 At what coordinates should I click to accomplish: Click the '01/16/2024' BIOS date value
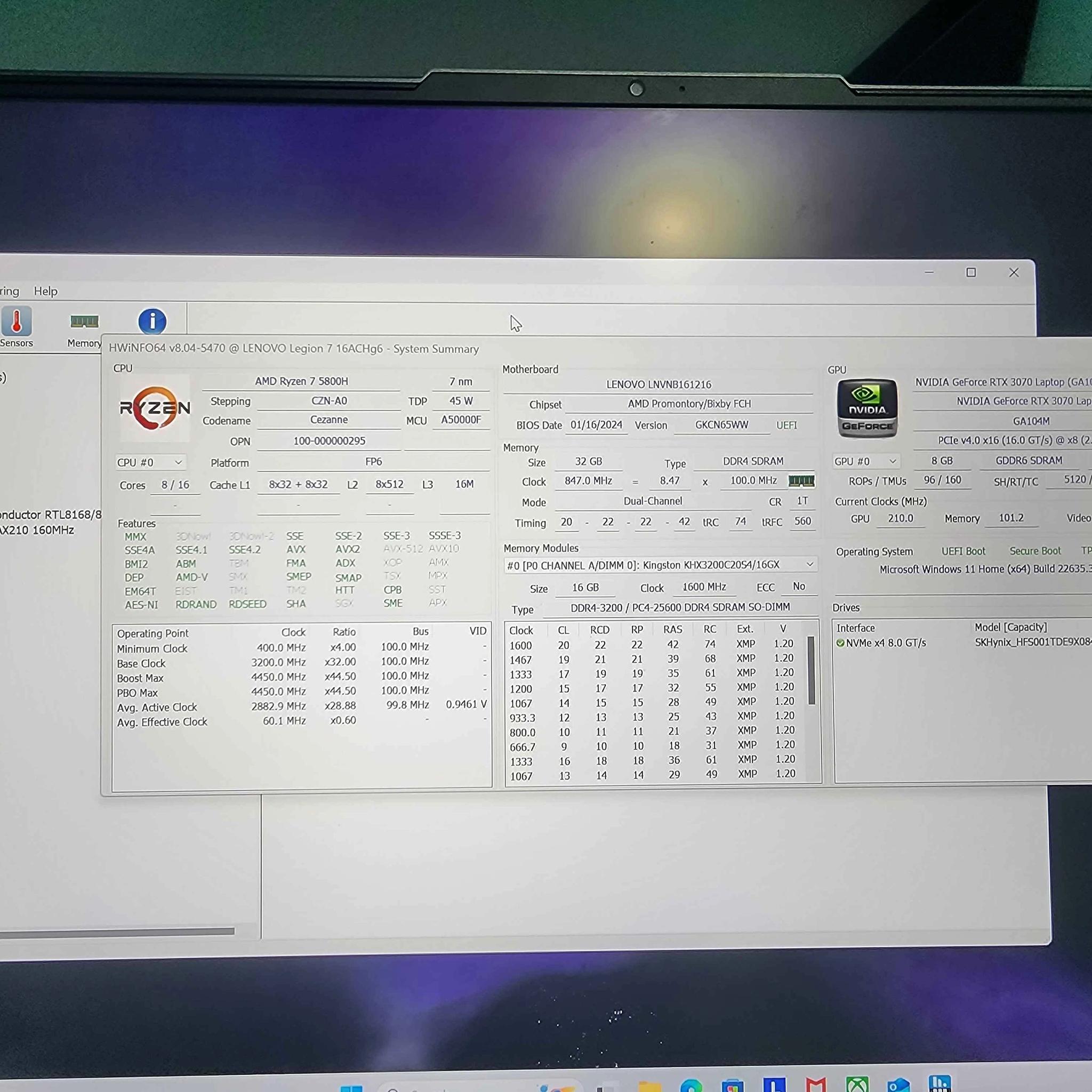tap(596, 424)
